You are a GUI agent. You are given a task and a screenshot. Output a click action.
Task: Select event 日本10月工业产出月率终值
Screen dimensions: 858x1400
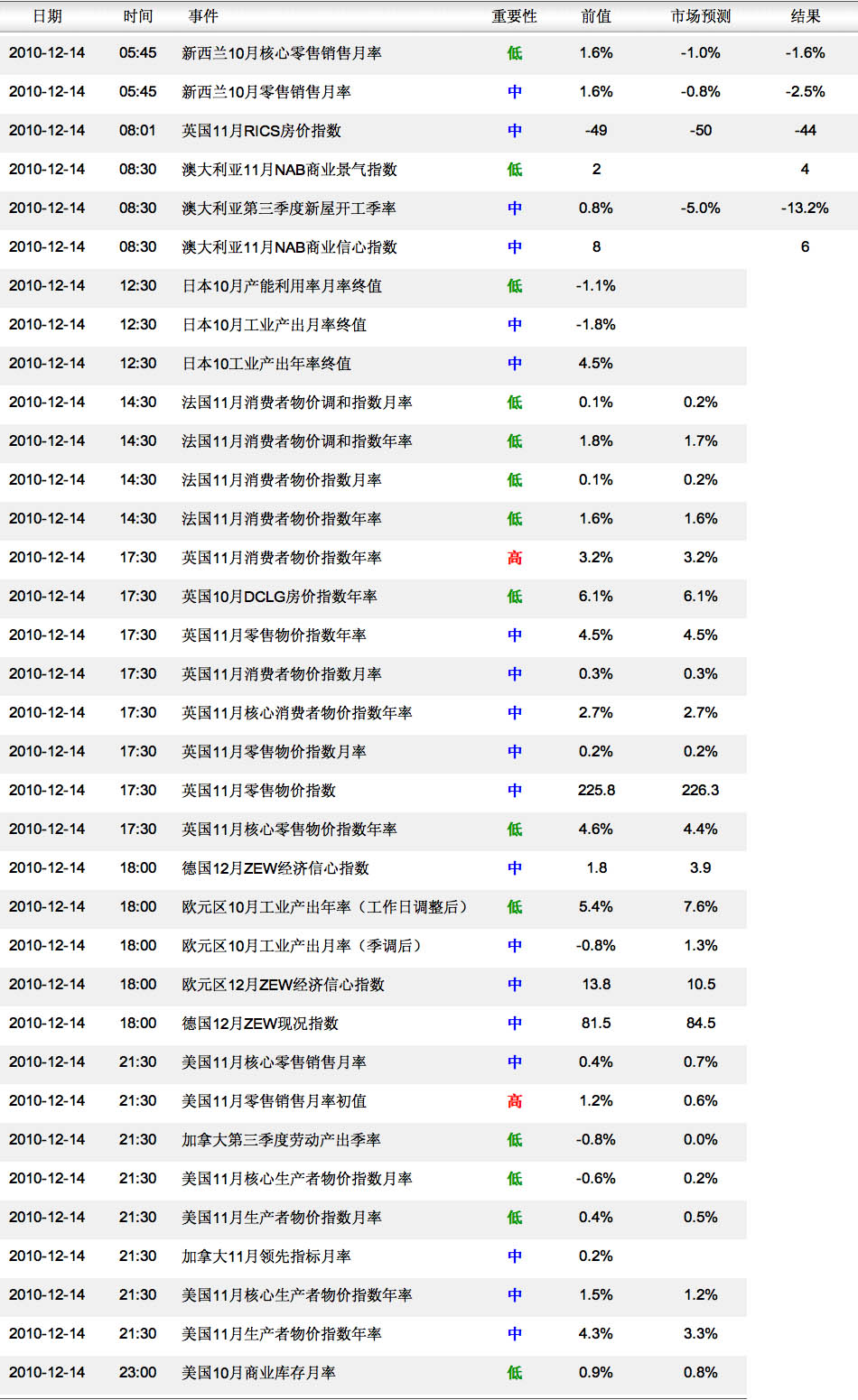point(274,325)
